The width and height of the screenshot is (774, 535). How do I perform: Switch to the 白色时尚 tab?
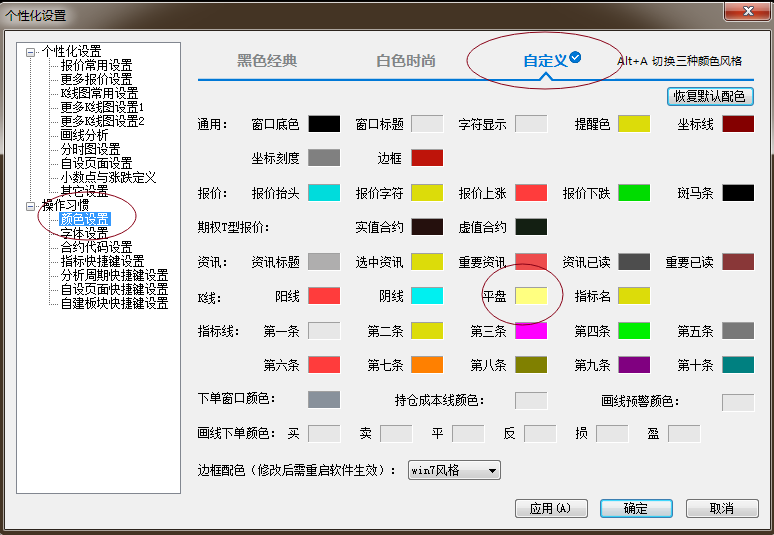coord(406,61)
